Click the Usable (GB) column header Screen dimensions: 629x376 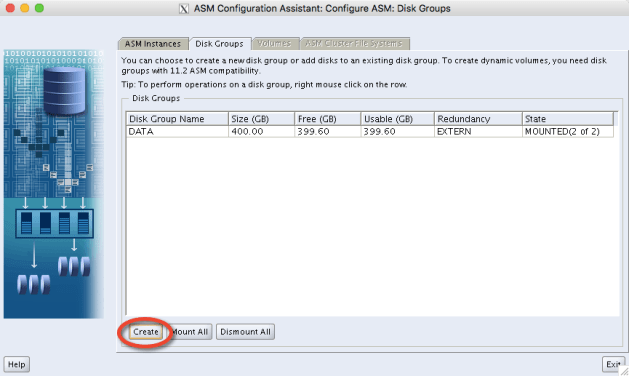tap(397, 119)
